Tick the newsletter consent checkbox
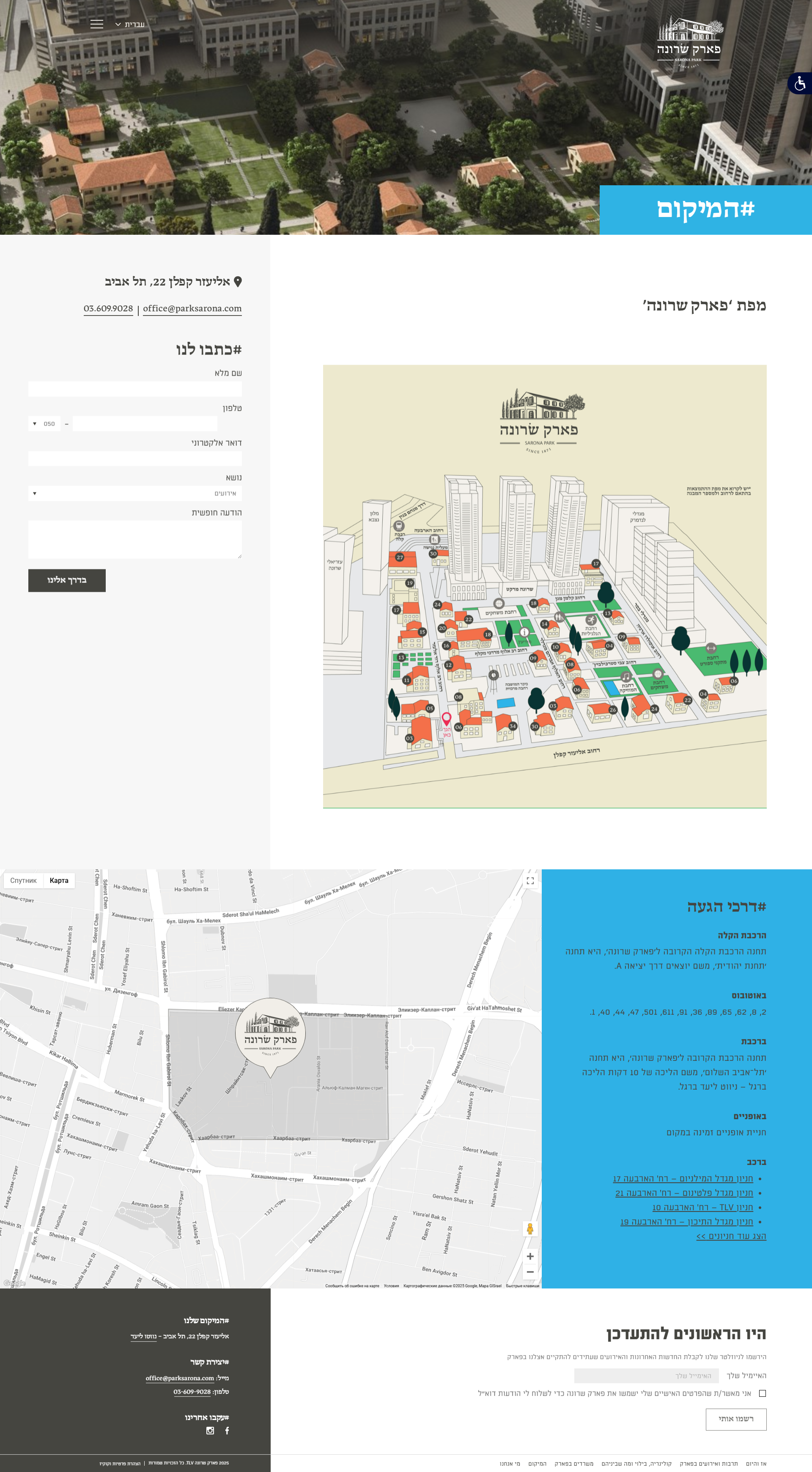The height and width of the screenshot is (1472, 812). click(762, 1393)
